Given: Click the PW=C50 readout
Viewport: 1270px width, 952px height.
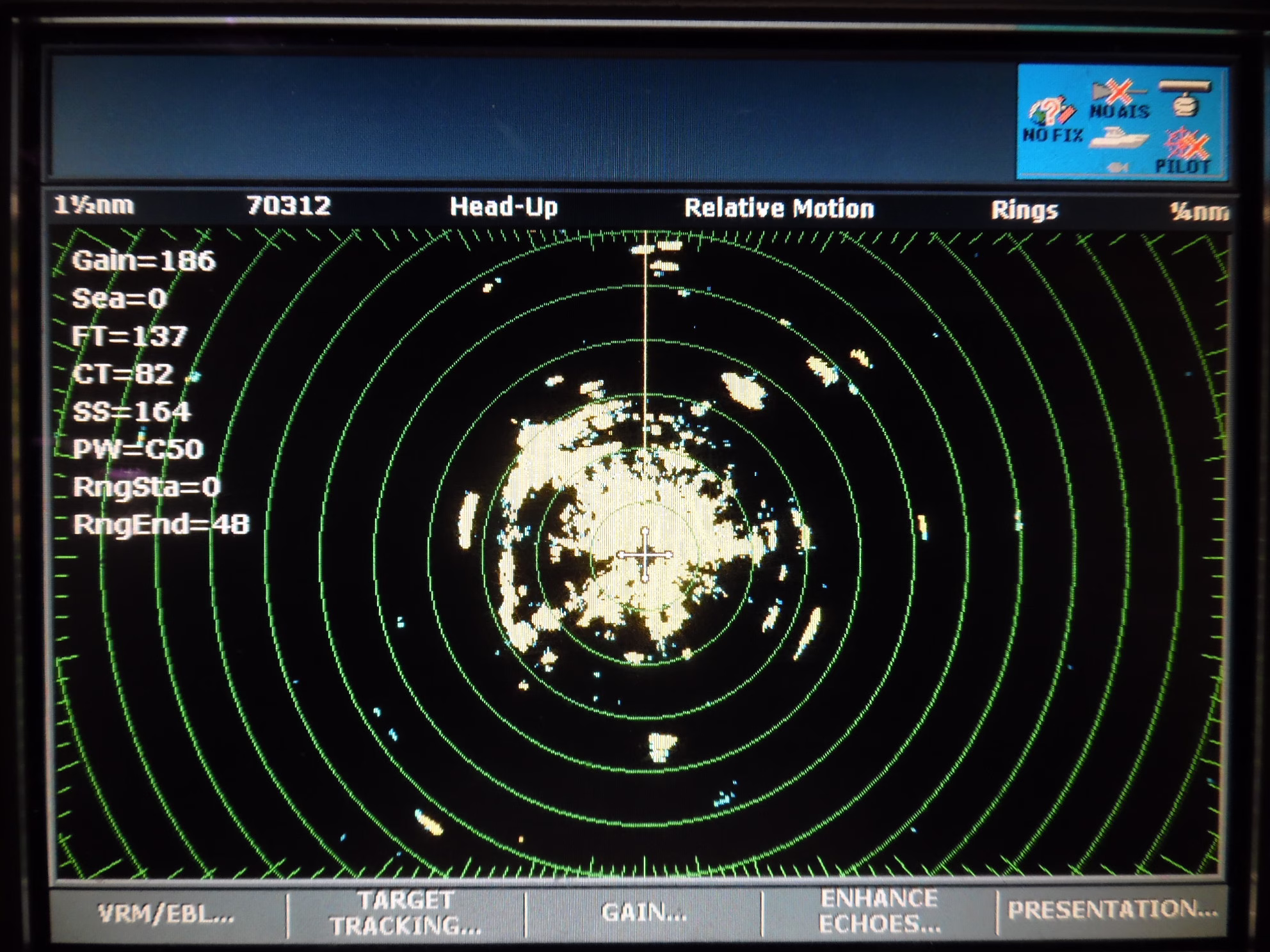Looking at the screenshot, I should [x=138, y=449].
